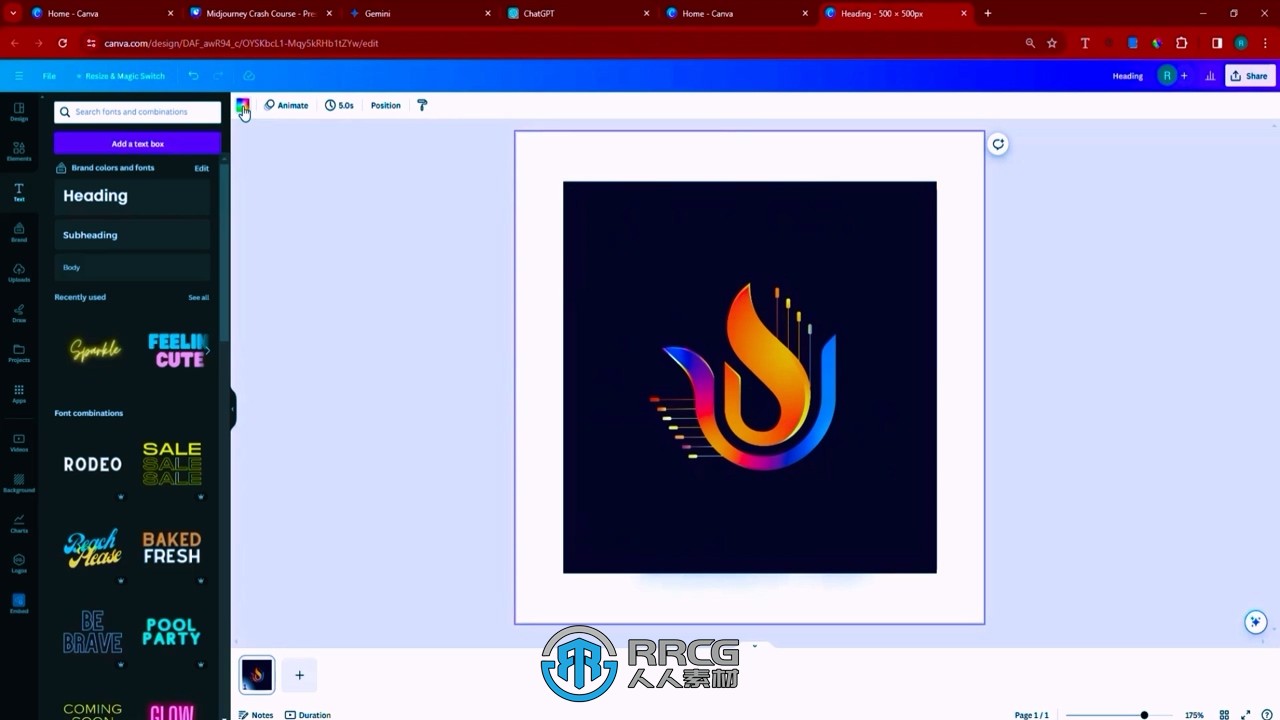The width and height of the screenshot is (1280, 720).
Task: Click the copy style paint roller icon
Action: tap(422, 105)
